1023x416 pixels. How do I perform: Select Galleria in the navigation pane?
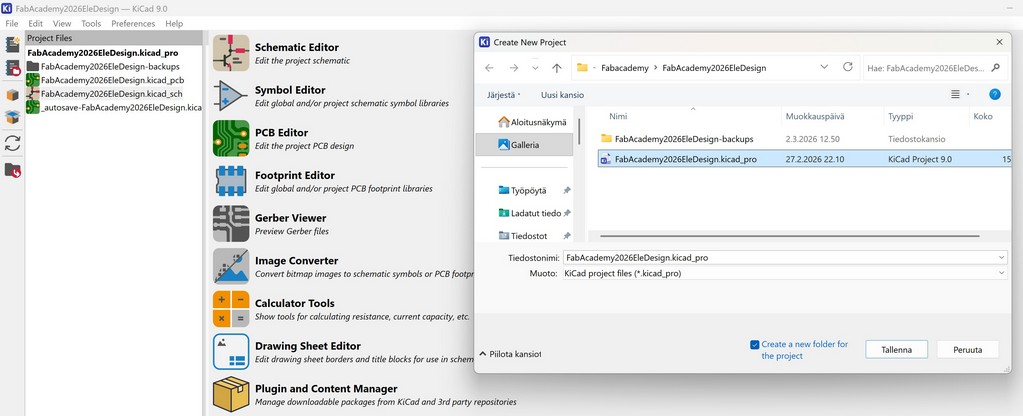[x=525, y=145]
